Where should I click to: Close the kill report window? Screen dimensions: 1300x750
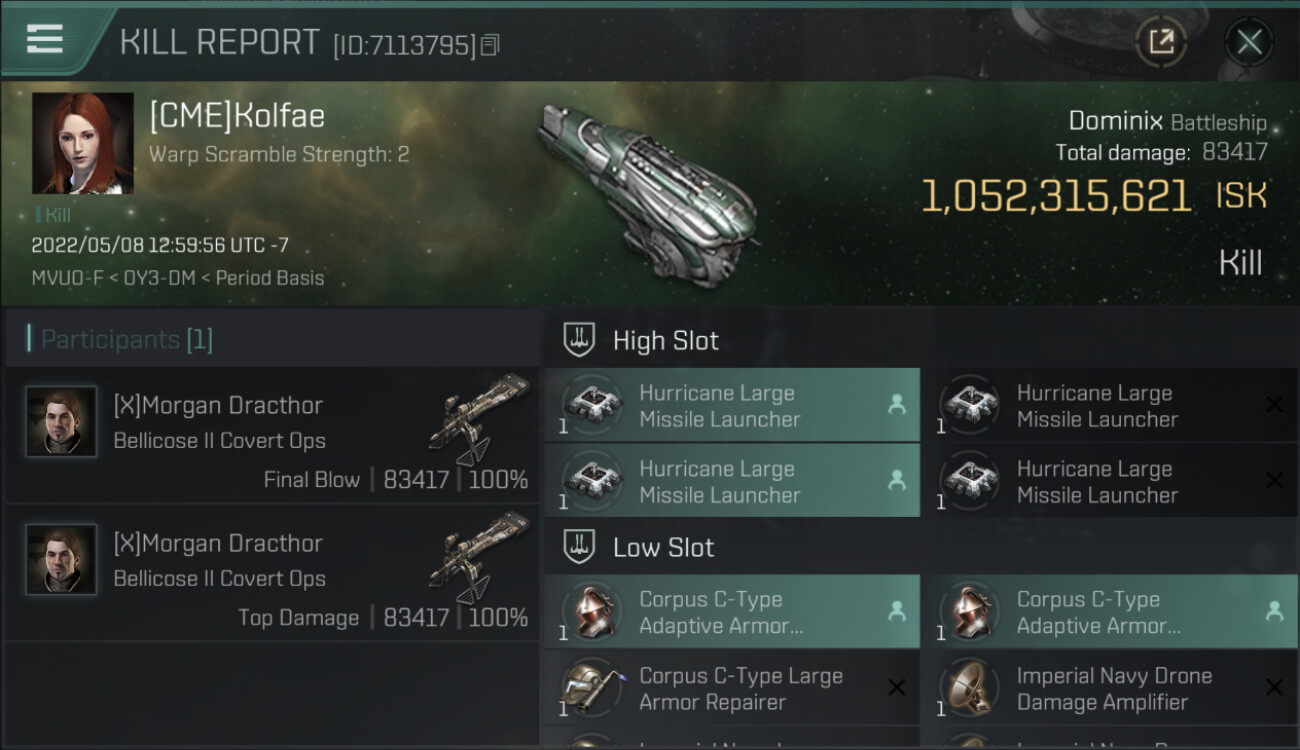coord(1249,42)
